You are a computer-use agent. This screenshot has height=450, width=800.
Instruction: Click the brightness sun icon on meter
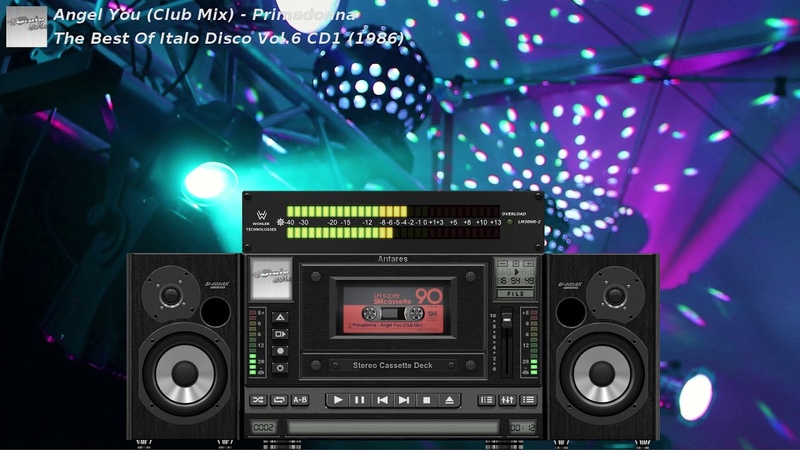point(280,222)
